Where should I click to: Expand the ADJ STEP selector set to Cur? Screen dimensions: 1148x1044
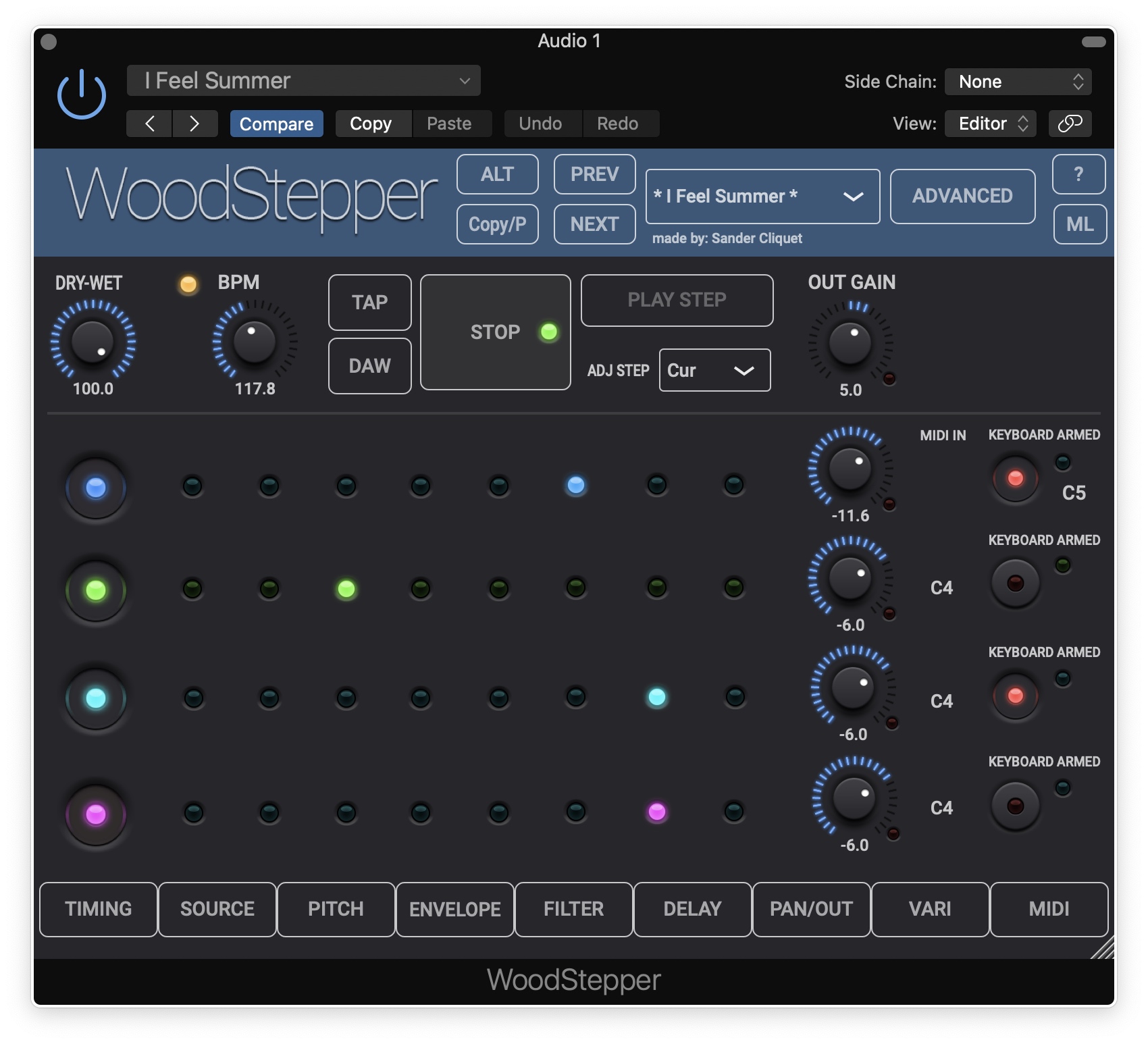(x=714, y=370)
